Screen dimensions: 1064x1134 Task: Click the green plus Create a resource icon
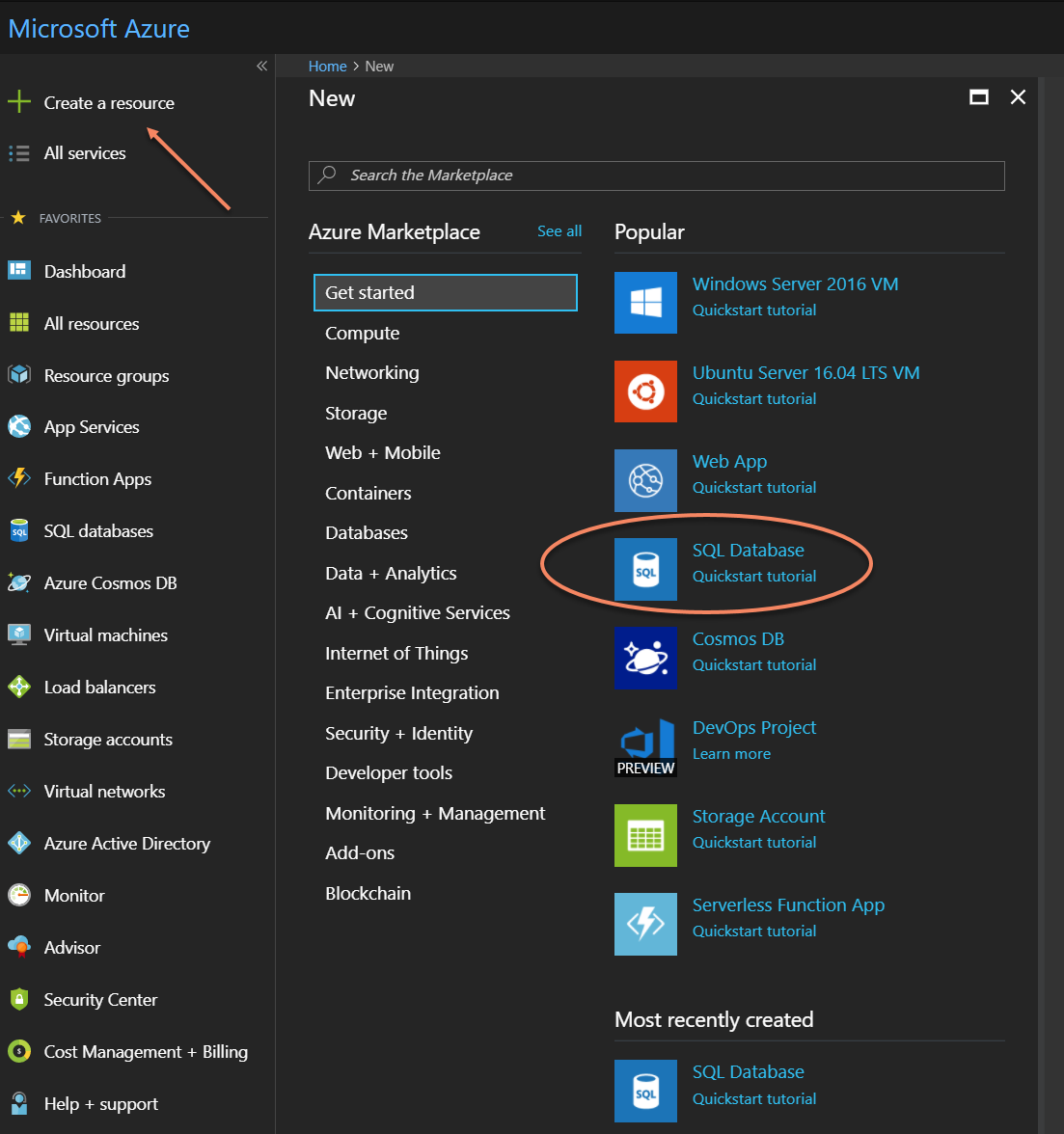[x=18, y=102]
